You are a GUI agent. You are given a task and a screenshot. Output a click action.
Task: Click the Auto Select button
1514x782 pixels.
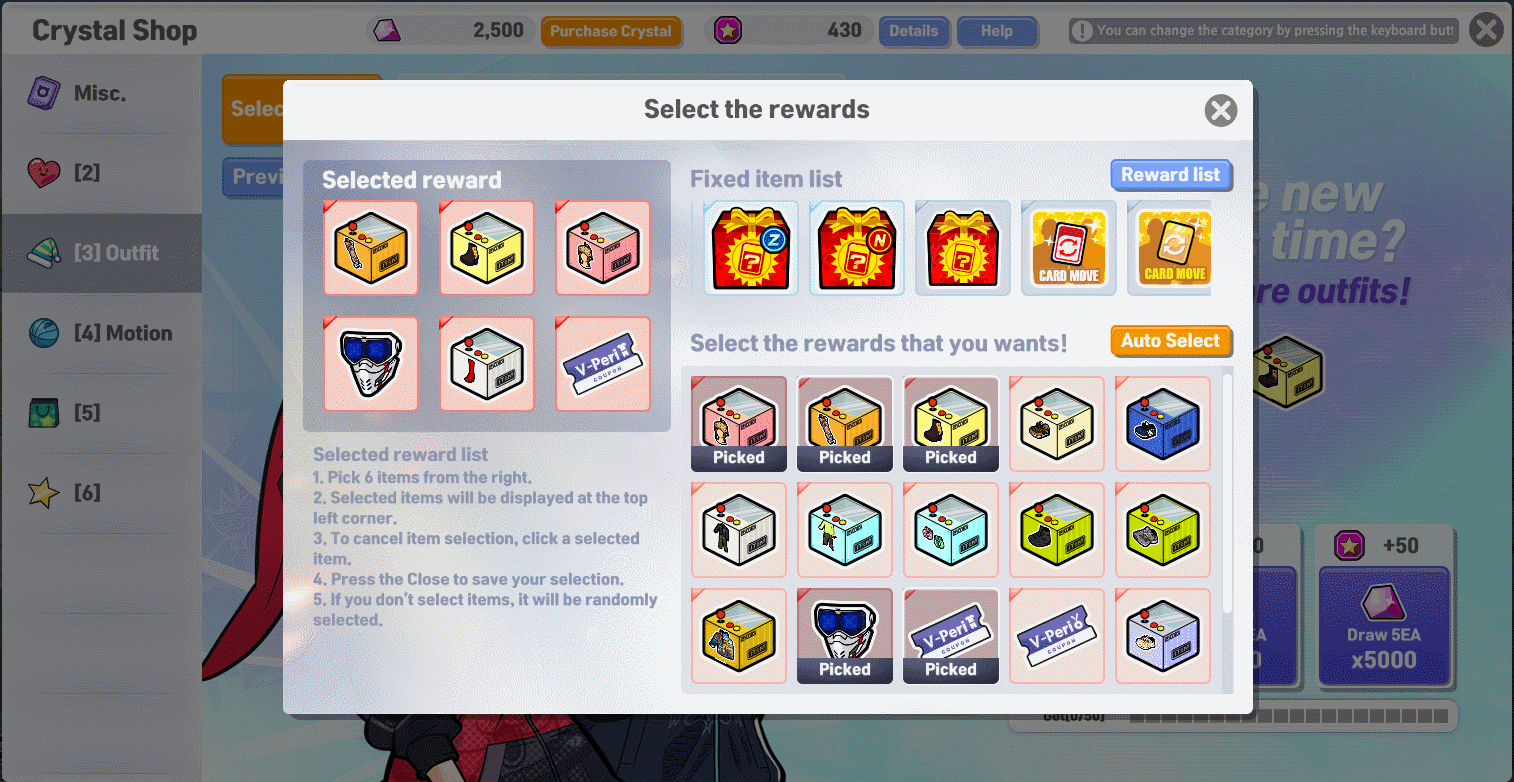[1170, 341]
